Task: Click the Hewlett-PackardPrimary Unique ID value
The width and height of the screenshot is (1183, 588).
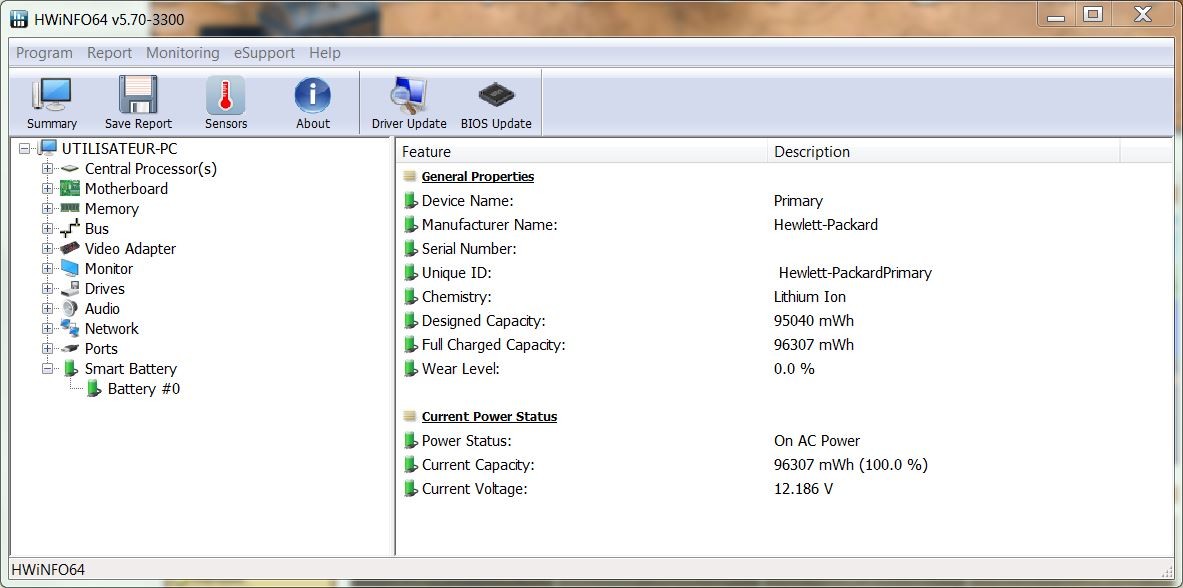Action: coord(855,273)
